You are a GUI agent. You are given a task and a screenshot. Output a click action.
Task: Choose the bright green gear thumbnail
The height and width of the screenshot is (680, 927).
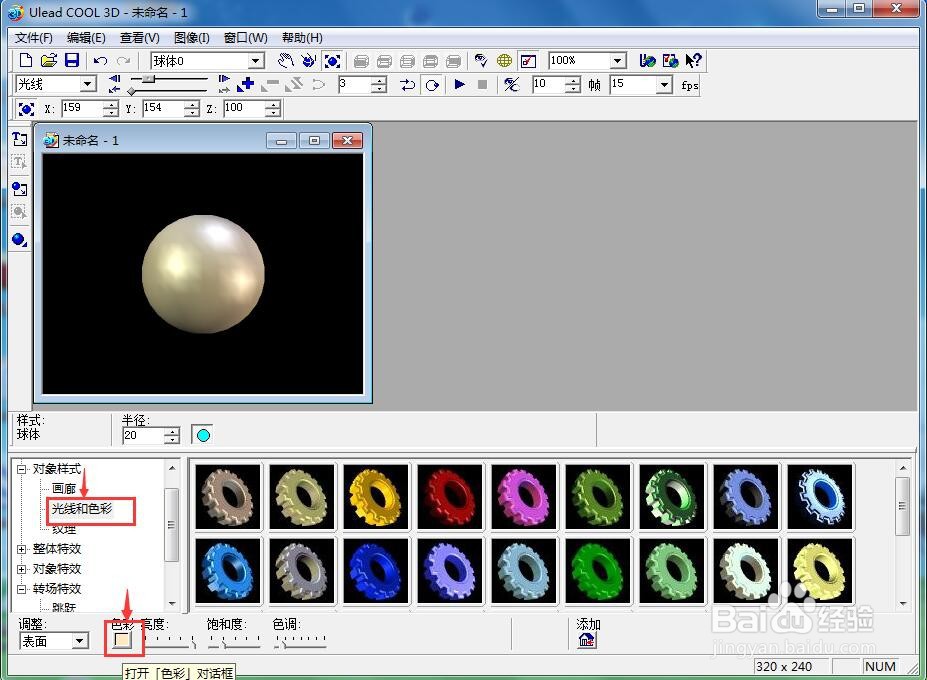[598, 571]
